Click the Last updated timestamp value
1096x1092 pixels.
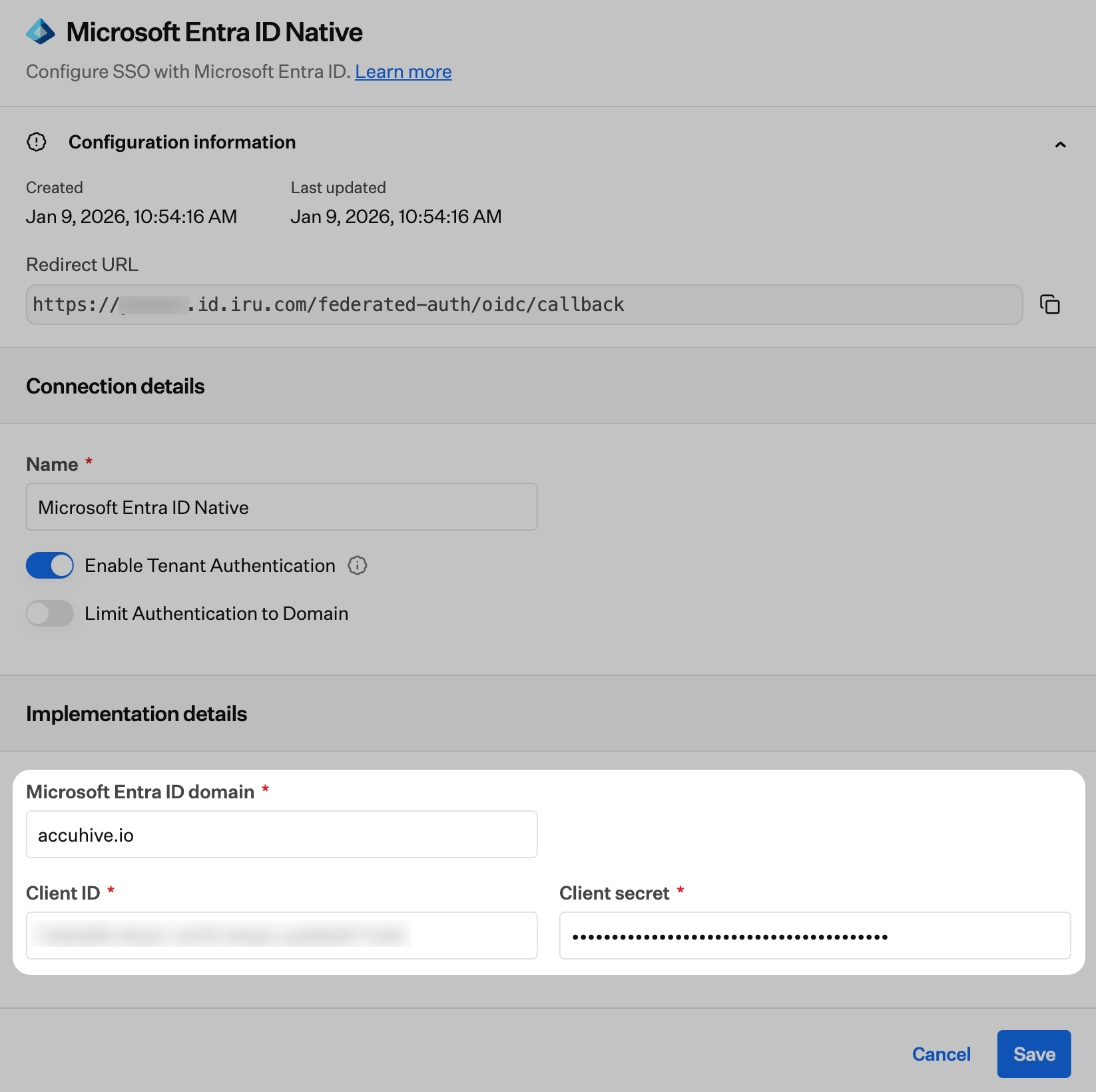click(x=396, y=216)
